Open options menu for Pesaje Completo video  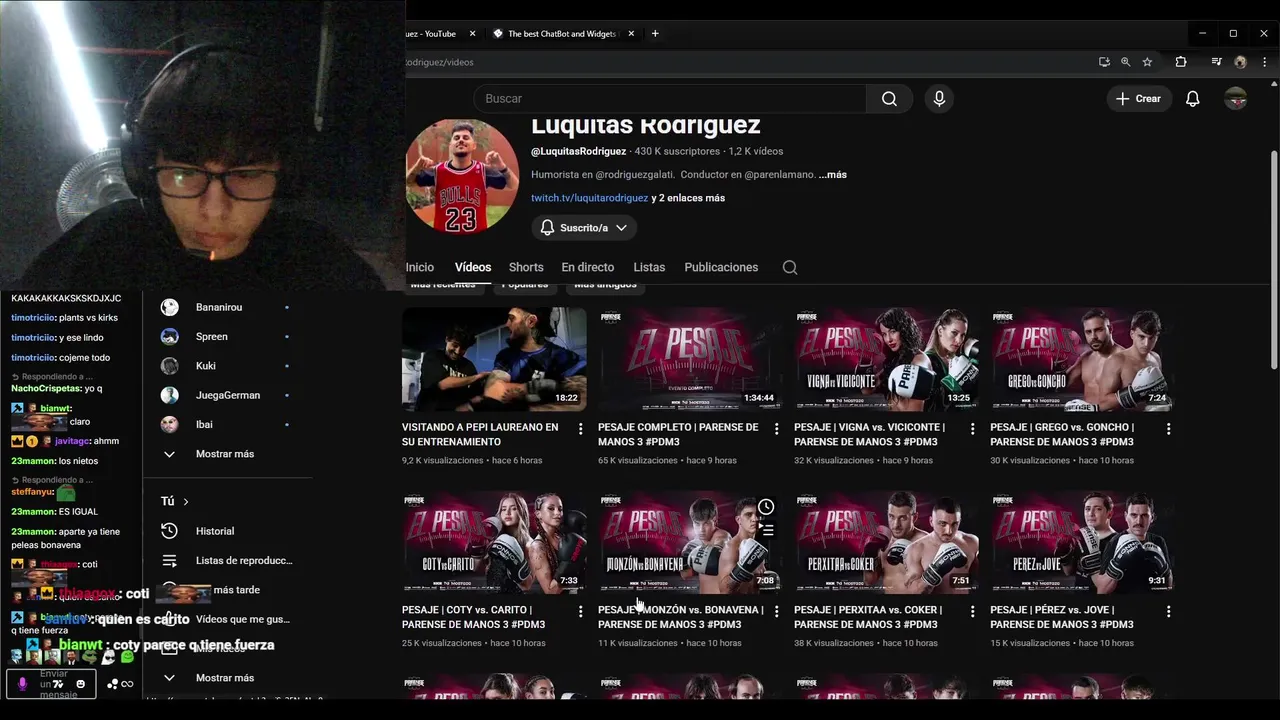[776, 428]
